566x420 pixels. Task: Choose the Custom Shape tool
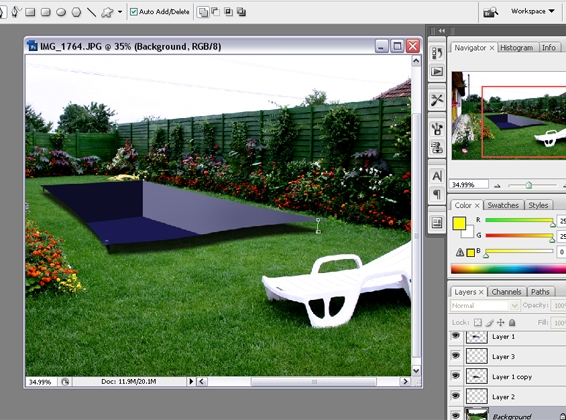point(107,13)
